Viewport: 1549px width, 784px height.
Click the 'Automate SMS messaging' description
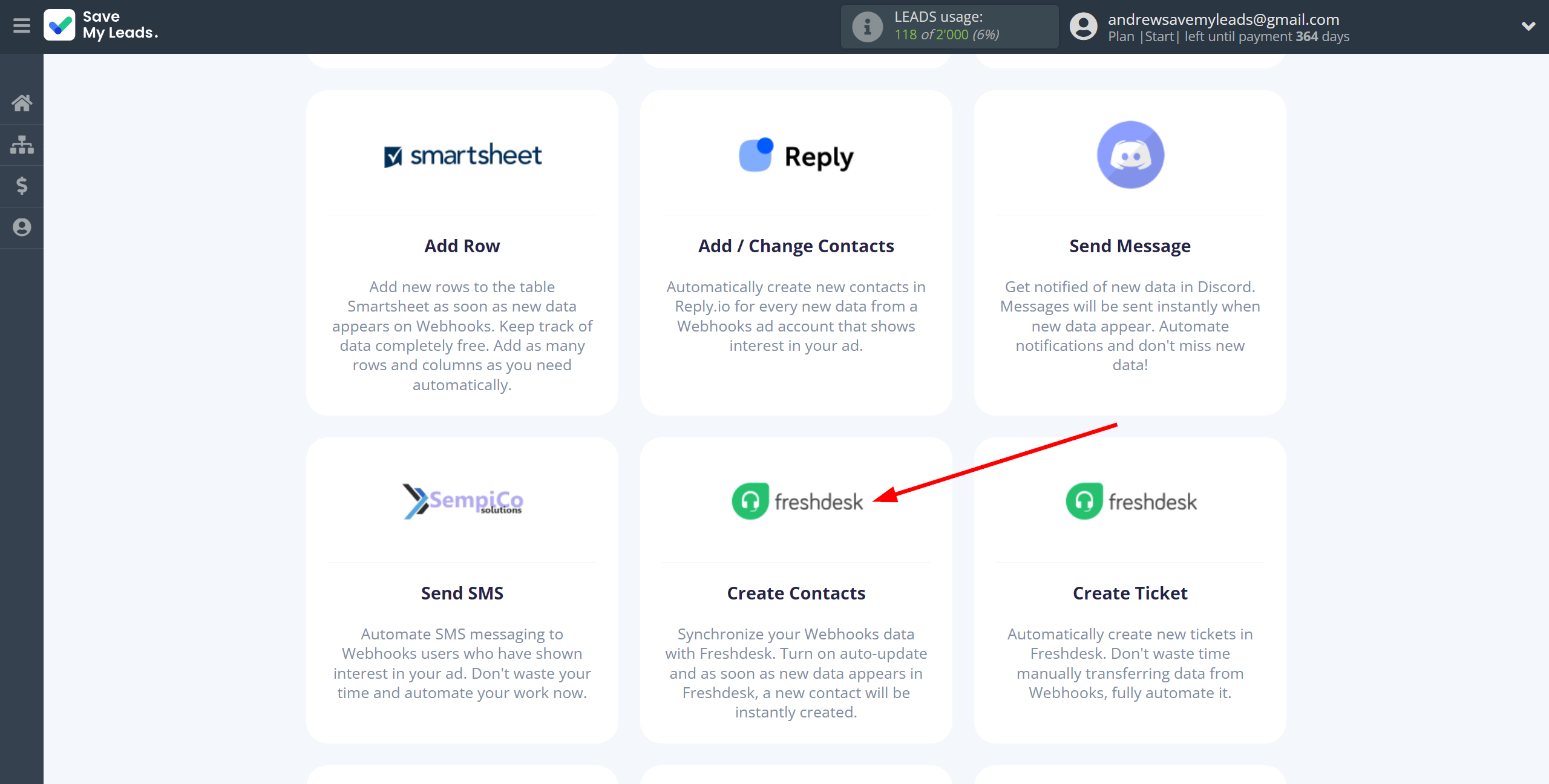[462, 664]
